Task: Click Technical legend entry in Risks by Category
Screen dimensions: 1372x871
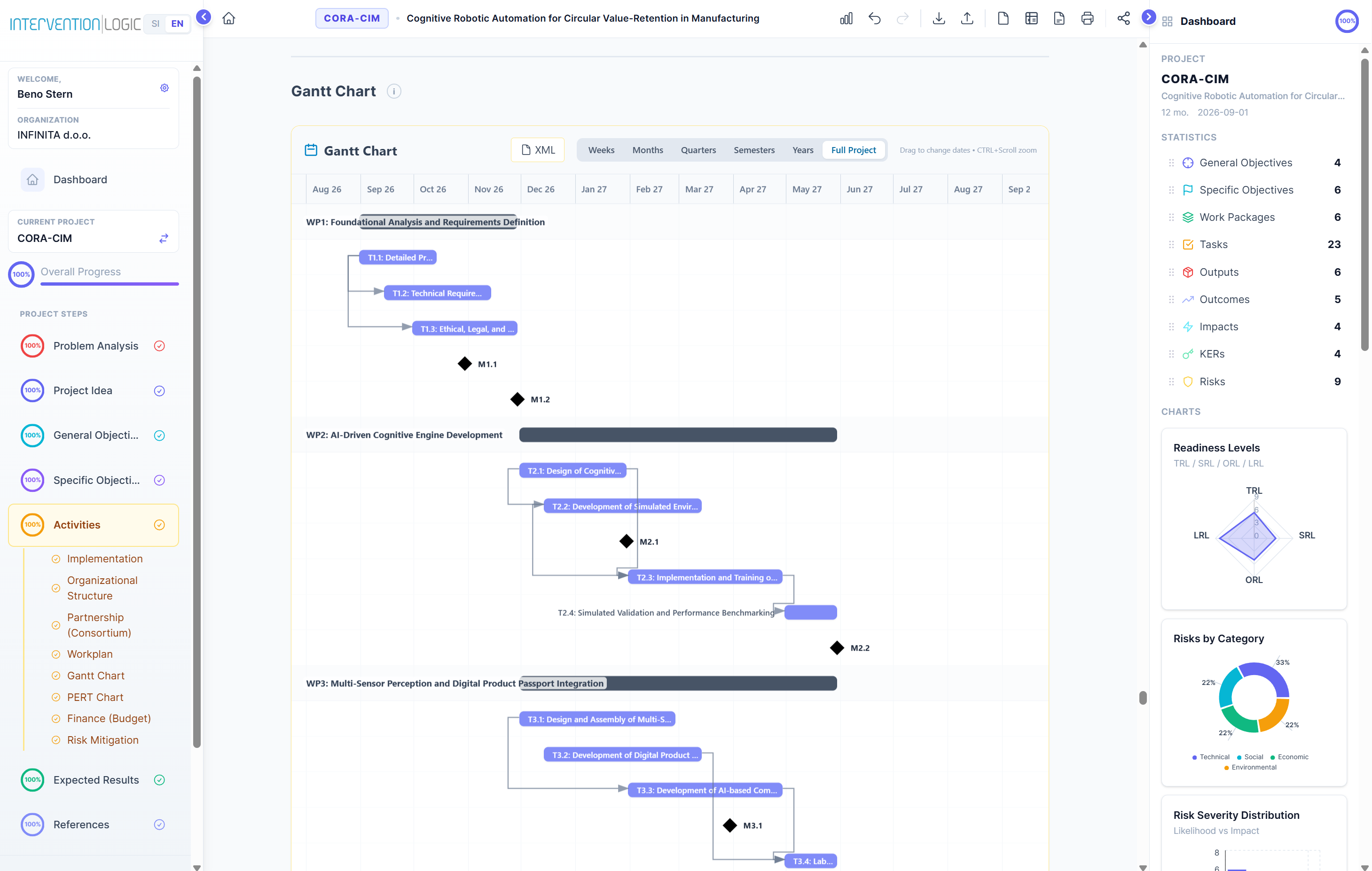Action: pyautogui.click(x=1210, y=756)
